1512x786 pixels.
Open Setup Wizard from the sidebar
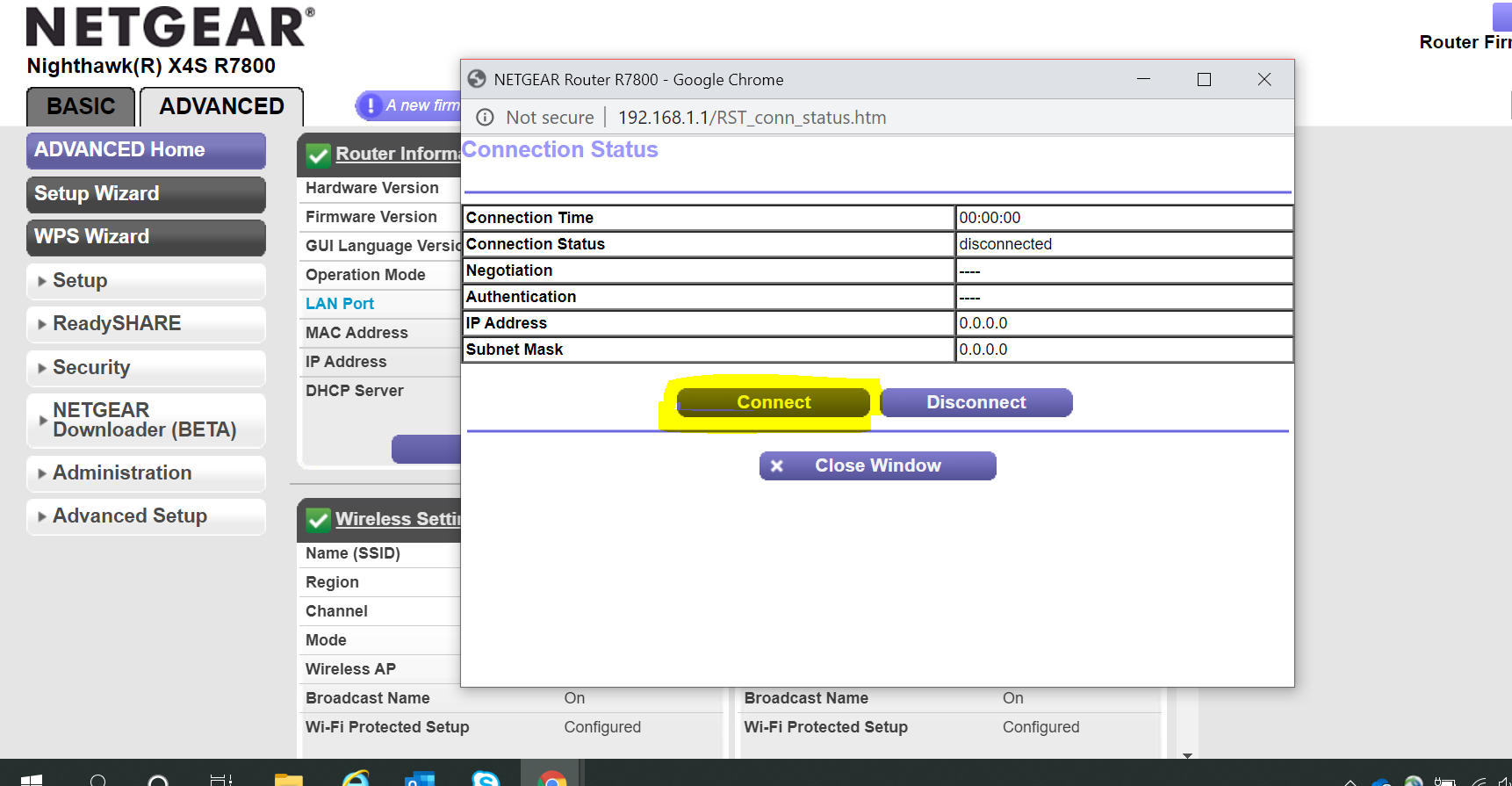pyautogui.click(x=146, y=194)
